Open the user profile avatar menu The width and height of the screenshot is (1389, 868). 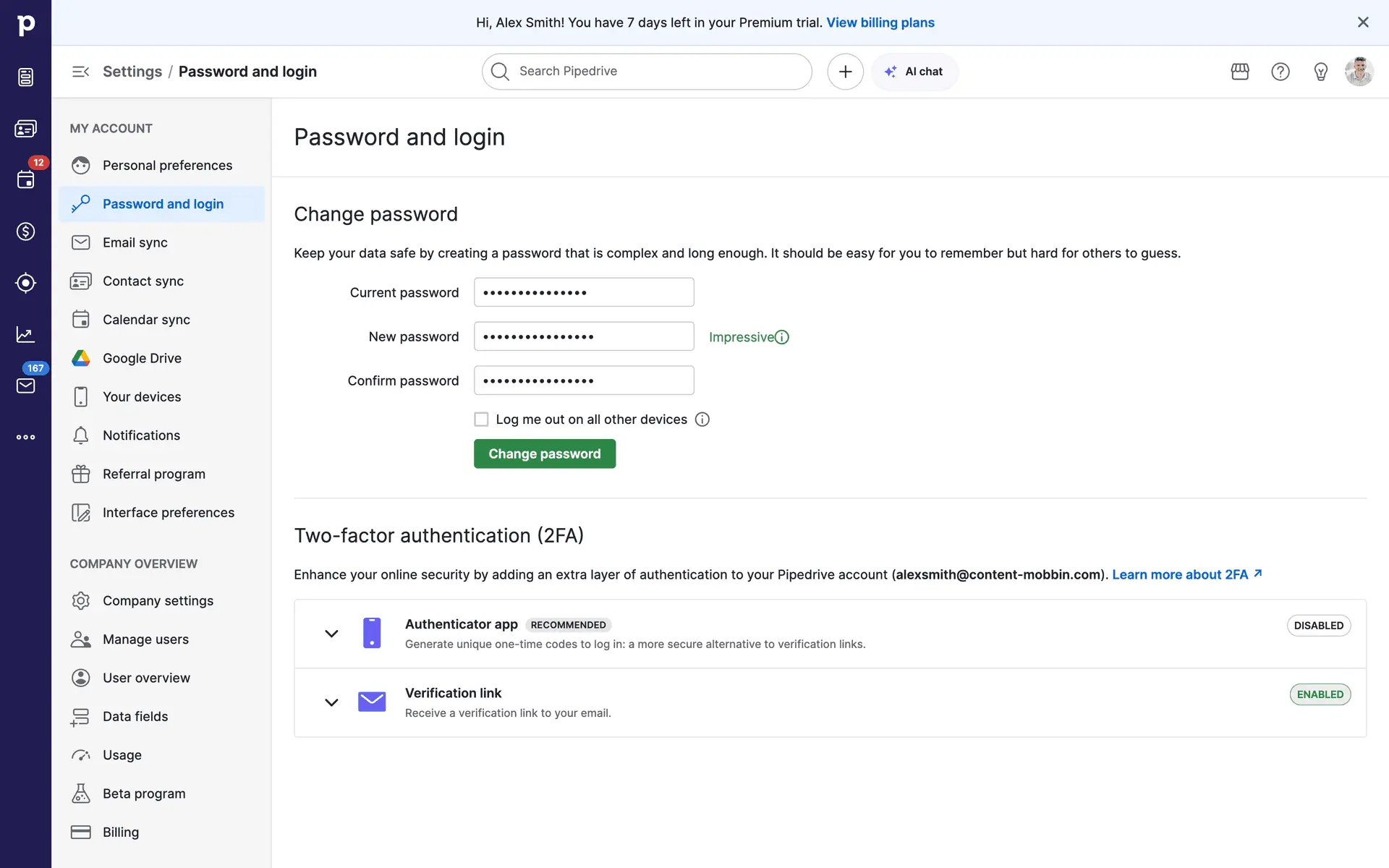coord(1359,72)
